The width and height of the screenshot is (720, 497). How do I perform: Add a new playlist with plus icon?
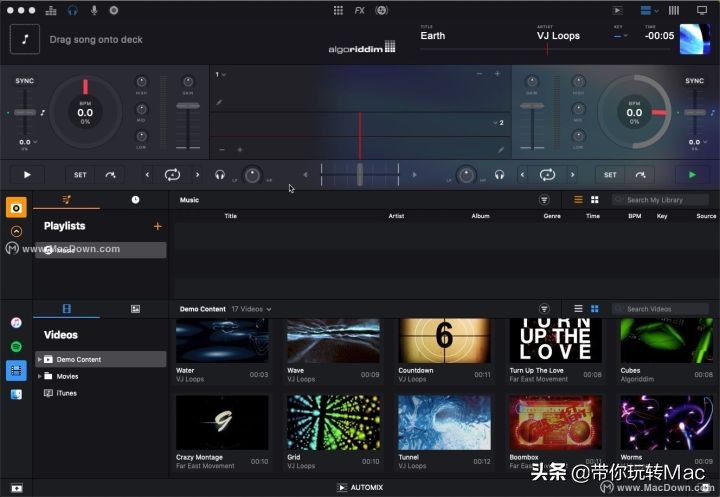tap(157, 226)
